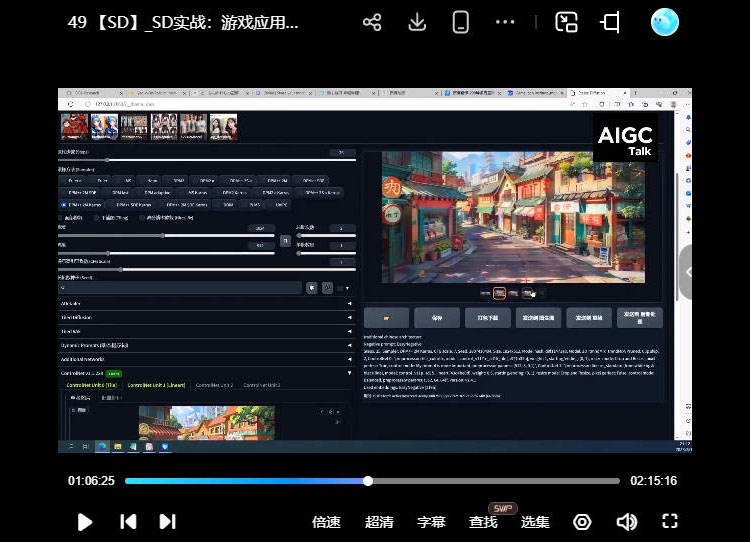Download the video using the download icon
The image size is (750, 542).
point(418,22)
